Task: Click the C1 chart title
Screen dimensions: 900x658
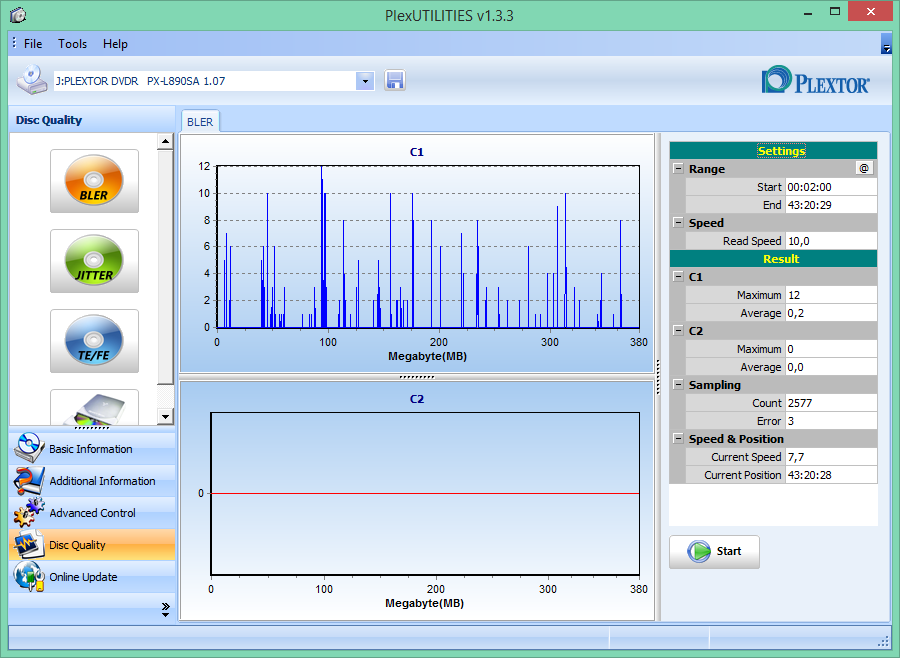Action: point(417,152)
